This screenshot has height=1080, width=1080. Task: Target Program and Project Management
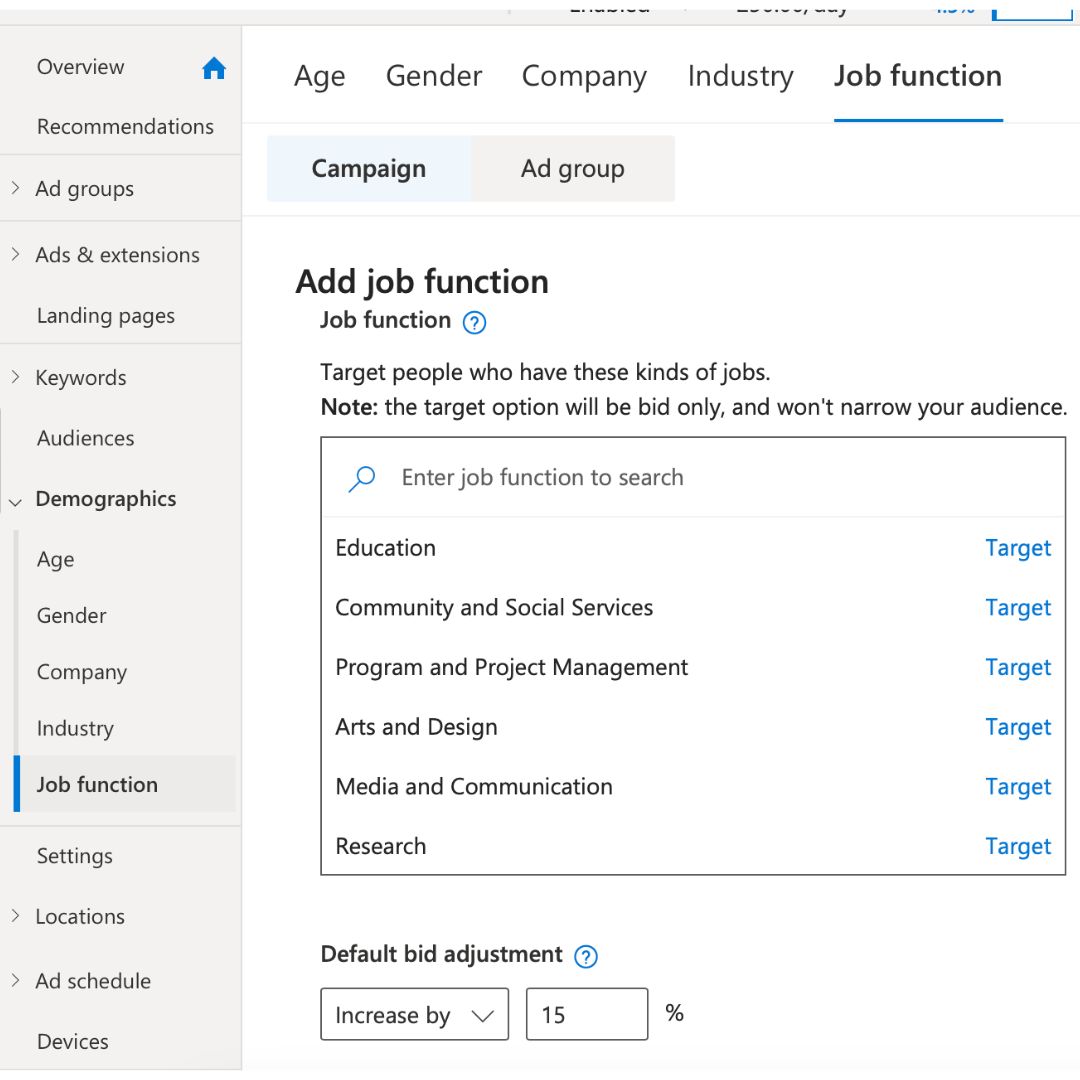coord(1018,667)
